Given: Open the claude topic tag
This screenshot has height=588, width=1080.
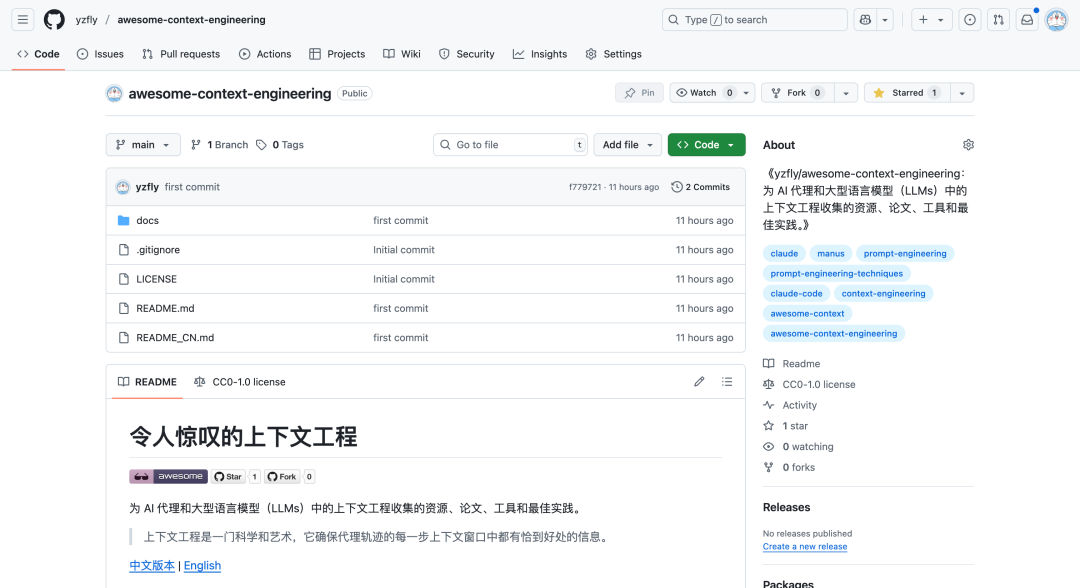Looking at the screenshot, I should (784, 253).
